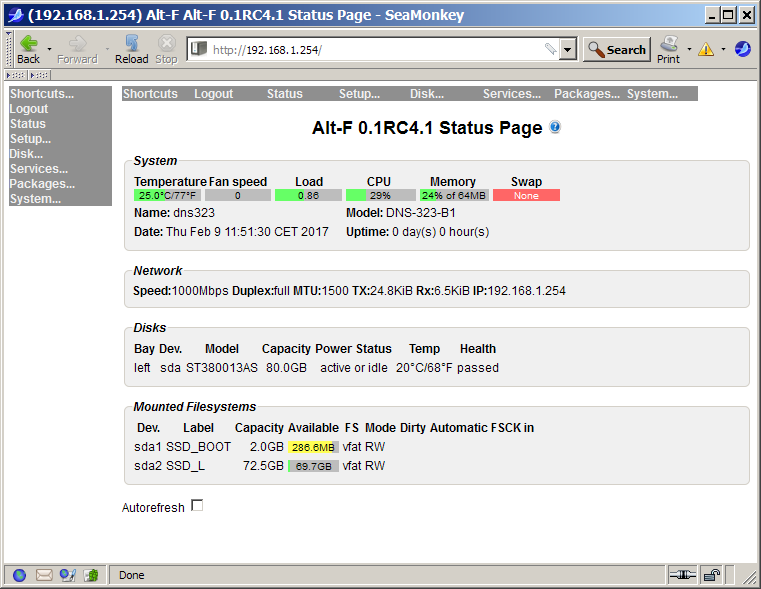Image resolution: width=761 pixels, height=589 pixels.
Task: Click the IP '192.168.1.254' text
Action: 527,291
